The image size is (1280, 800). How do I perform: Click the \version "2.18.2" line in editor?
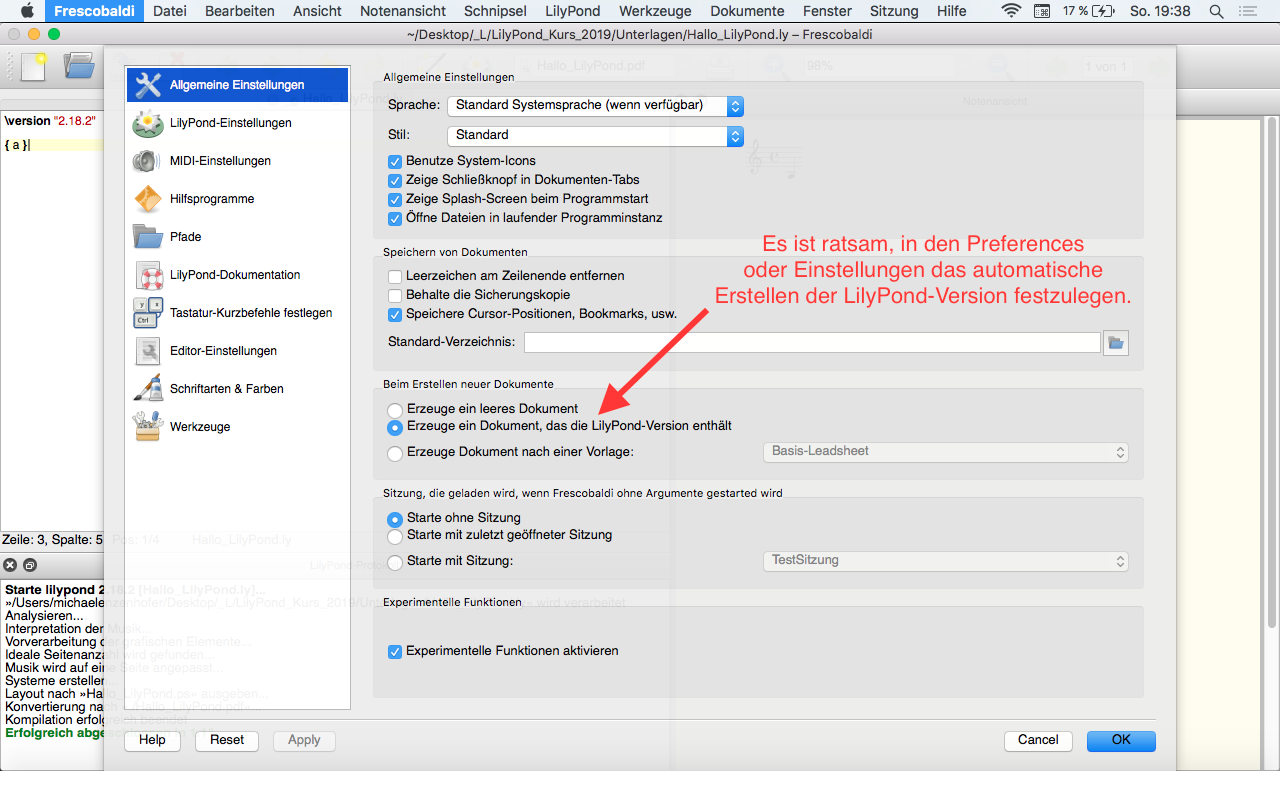point(50,121)
